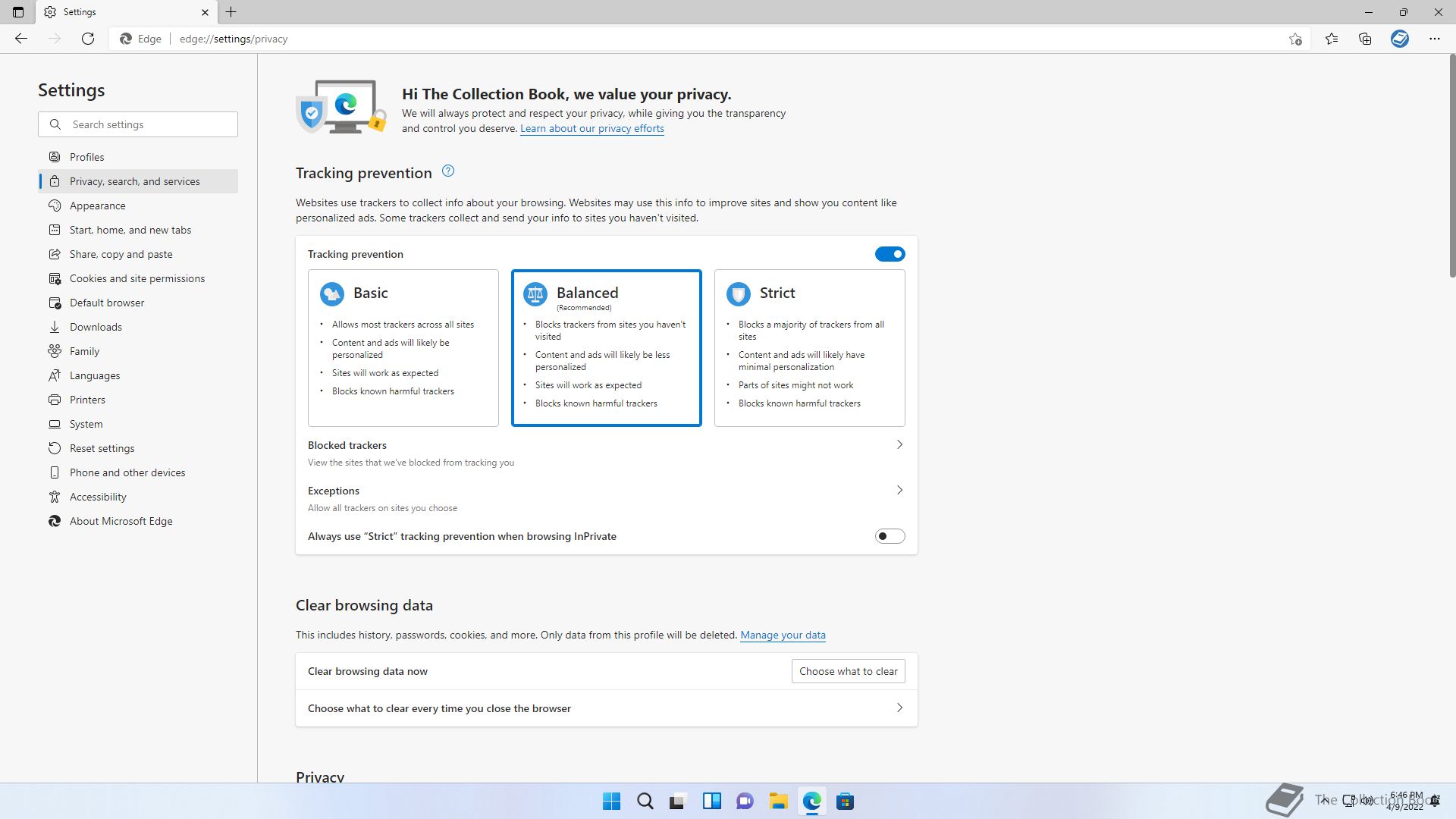The height and width of the screenshot is (819, 1456).
Task: Open Family settings
Action: [x=138, y=351]
